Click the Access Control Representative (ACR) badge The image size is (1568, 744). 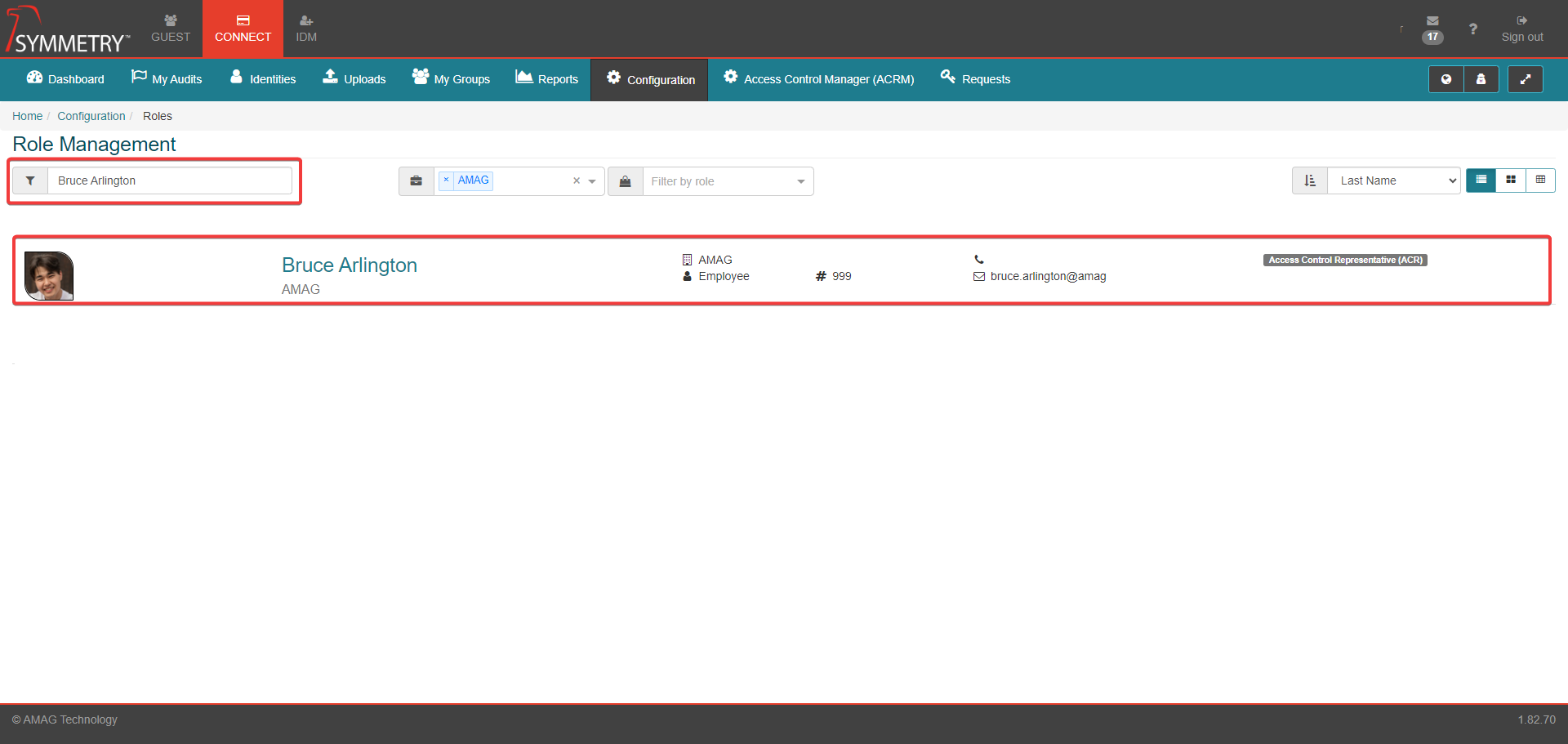[1345, 260]
